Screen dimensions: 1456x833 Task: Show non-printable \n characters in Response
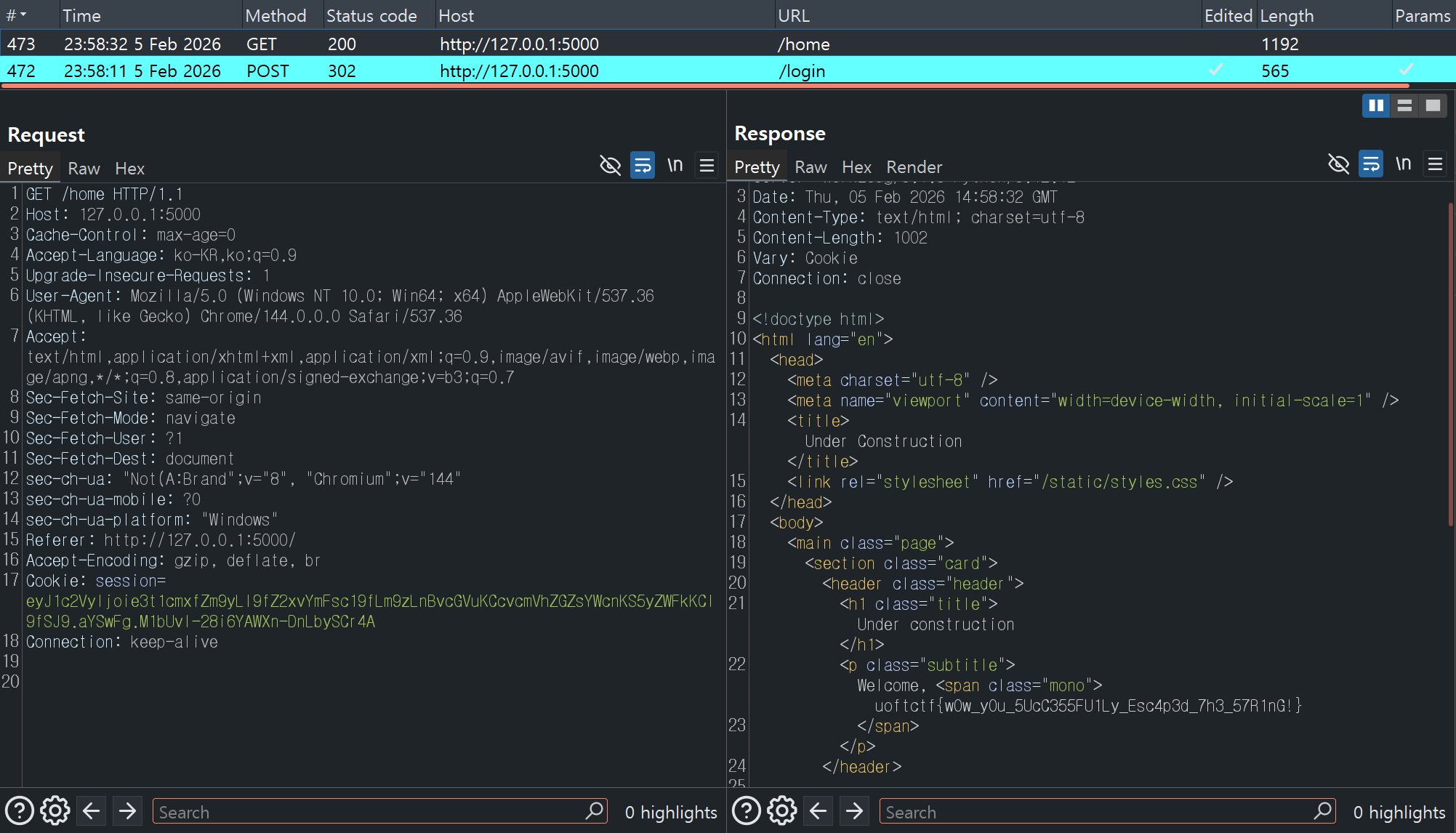(1404, 164)
